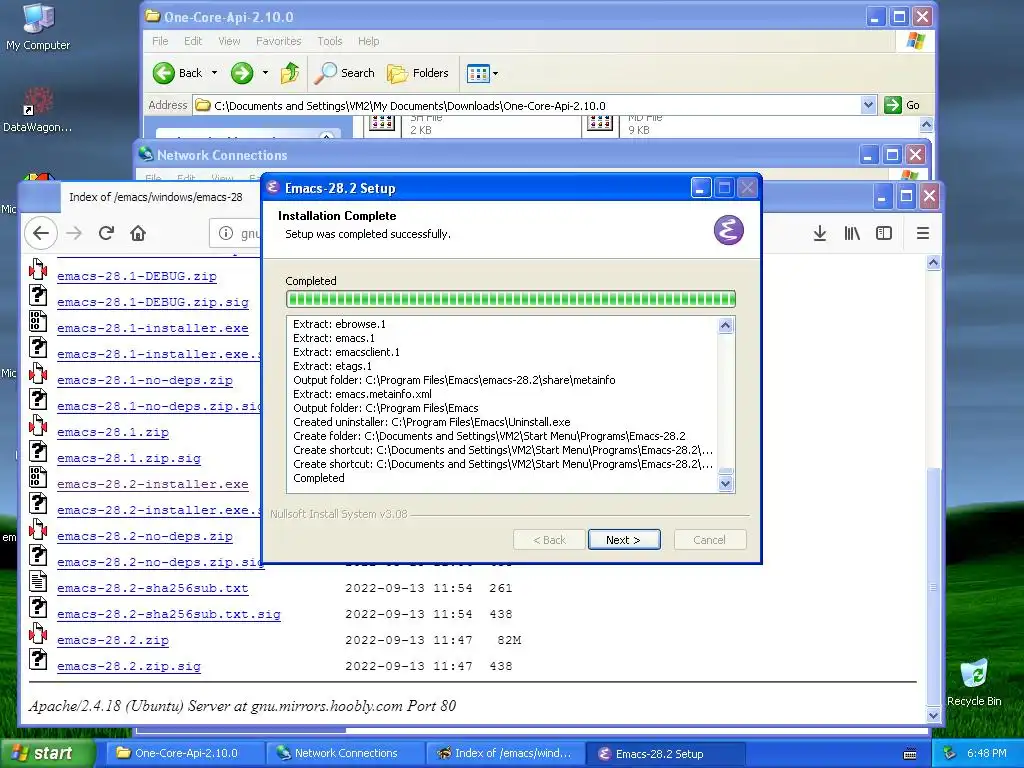Go back in the browser window
This screenshot has height=768, width=1024.
pos(41,233)
